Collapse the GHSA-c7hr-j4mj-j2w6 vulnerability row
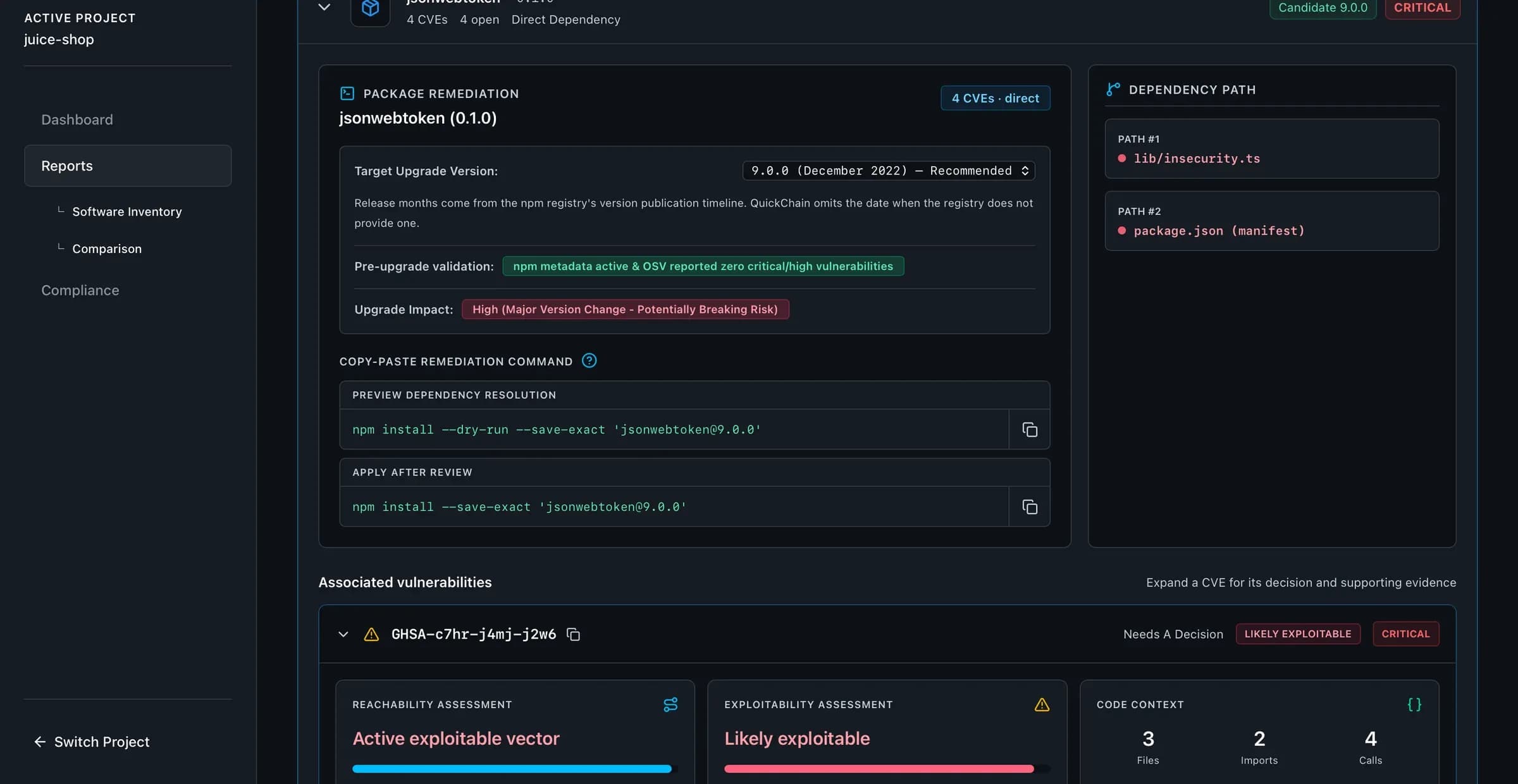1518x784 pixels. tap(343, 634)
